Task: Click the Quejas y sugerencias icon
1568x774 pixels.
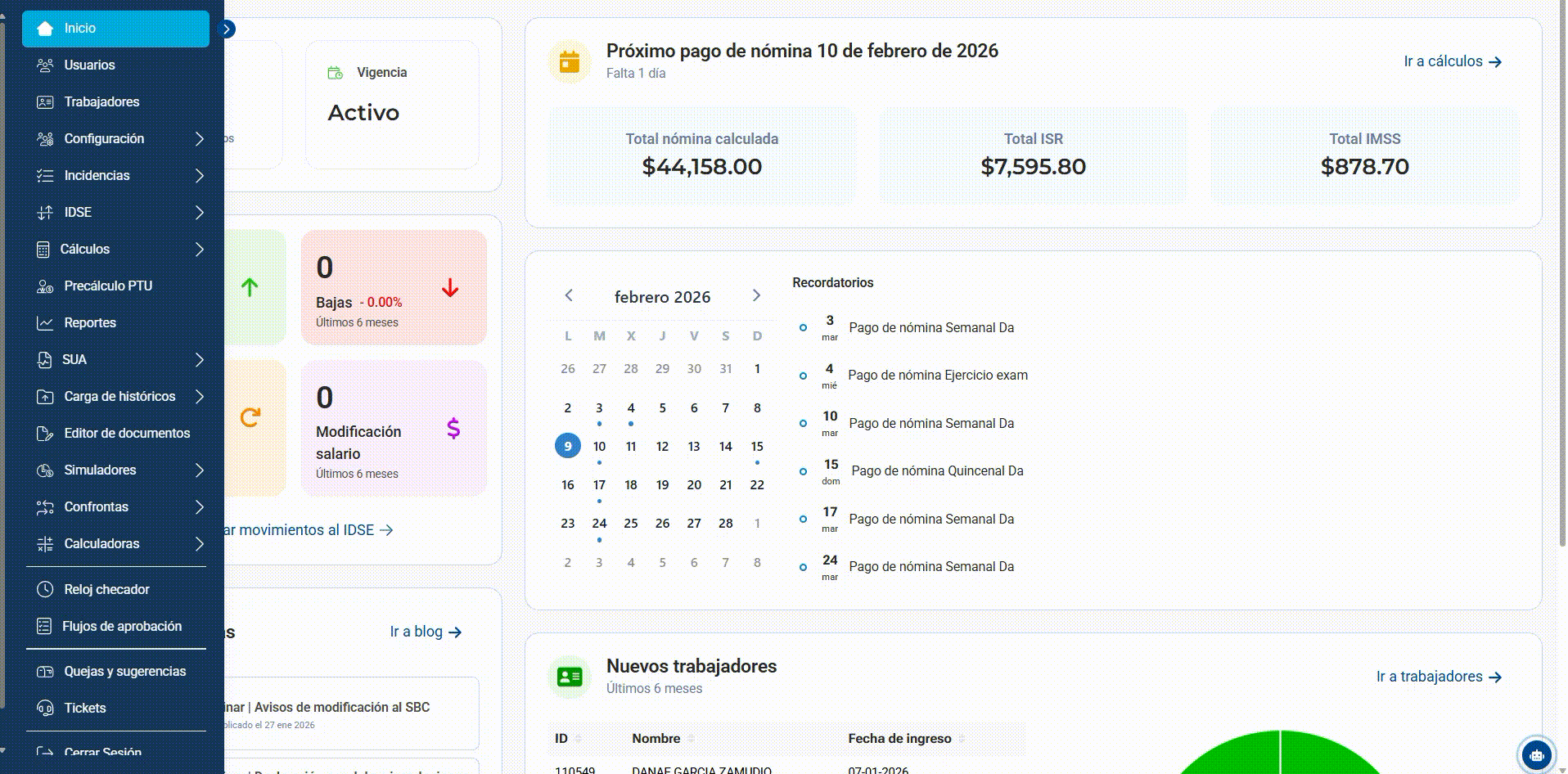Action: pos(45,672)
